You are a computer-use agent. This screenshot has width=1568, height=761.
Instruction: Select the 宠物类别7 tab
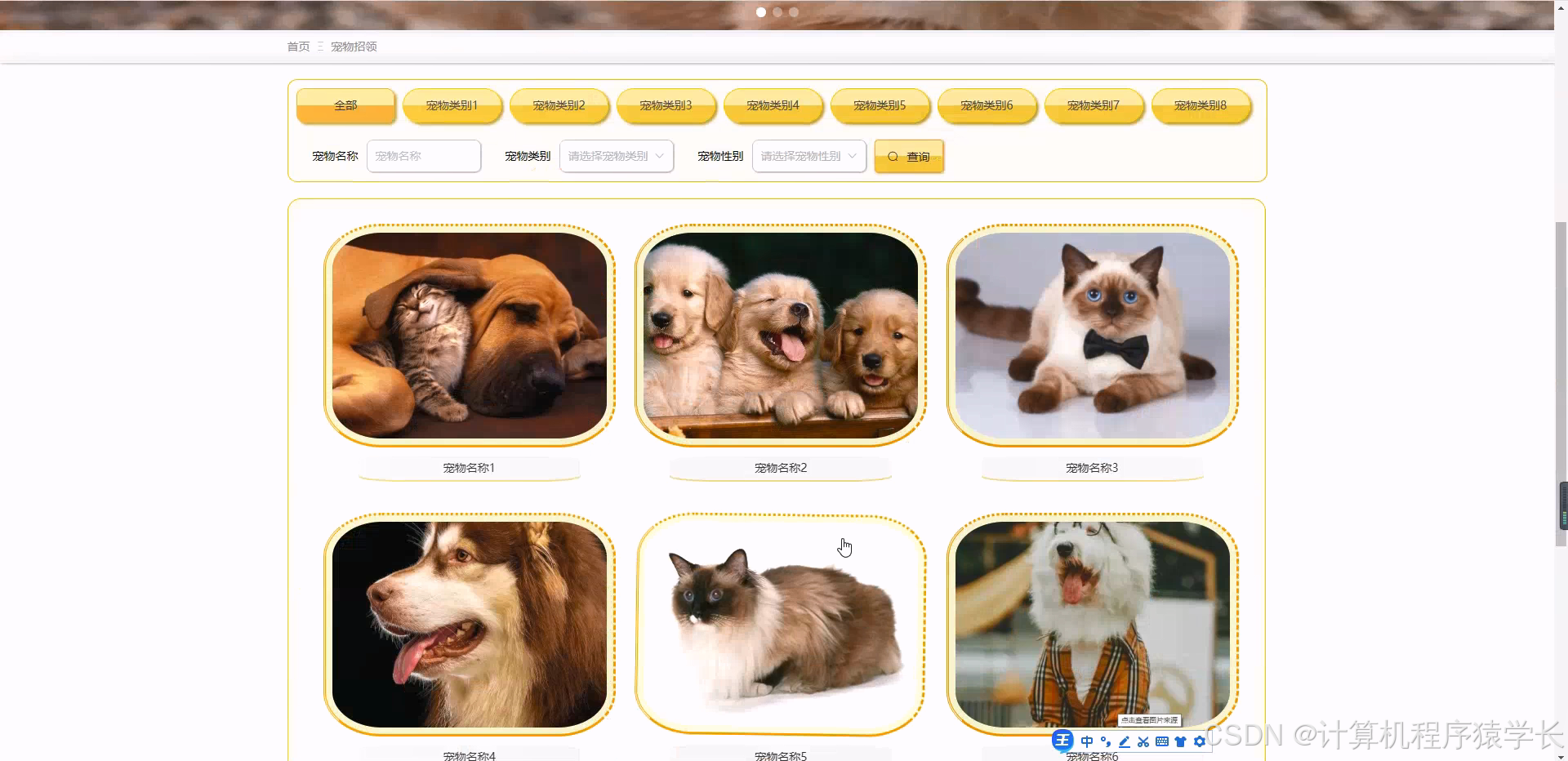point(1094,105)
